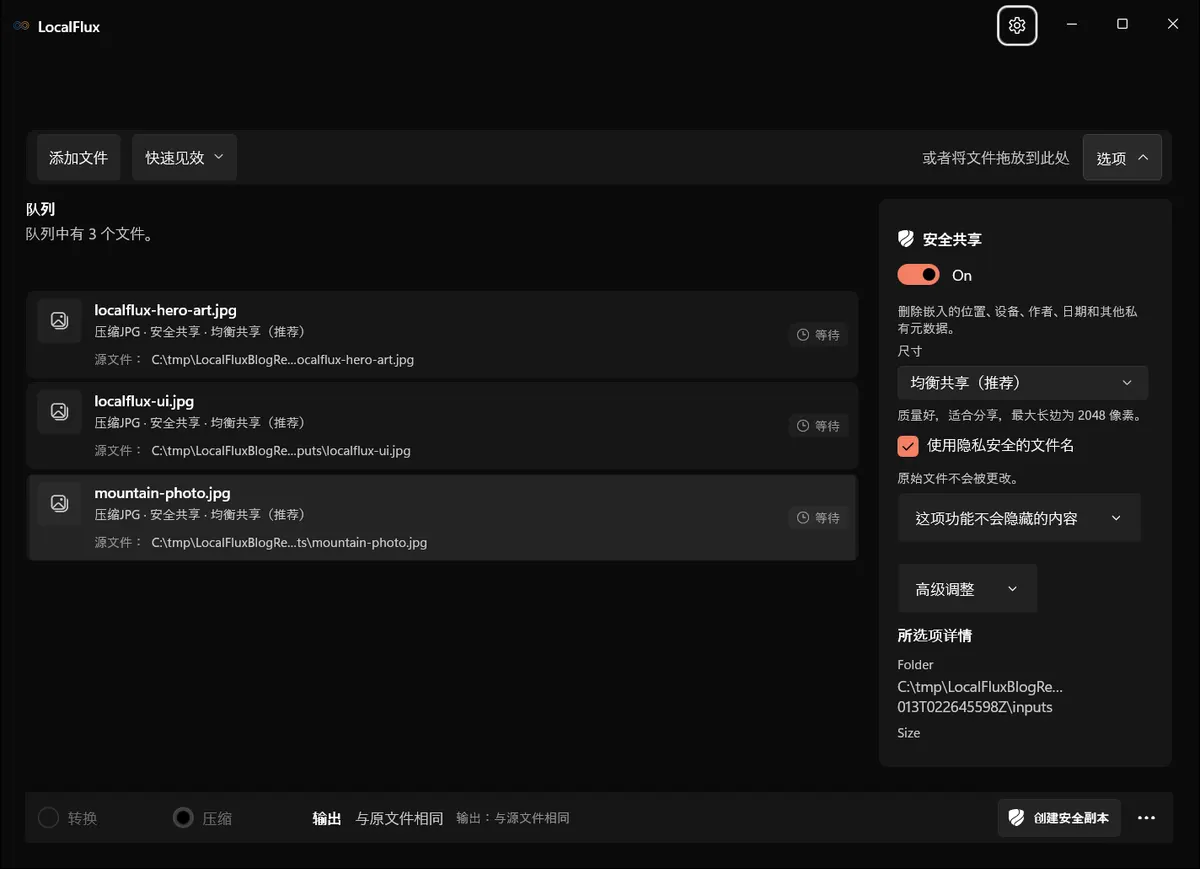Click the shield icon beside 安全共享 heading
Viewport: 1200px width, 869px height.
click(906, 239)
